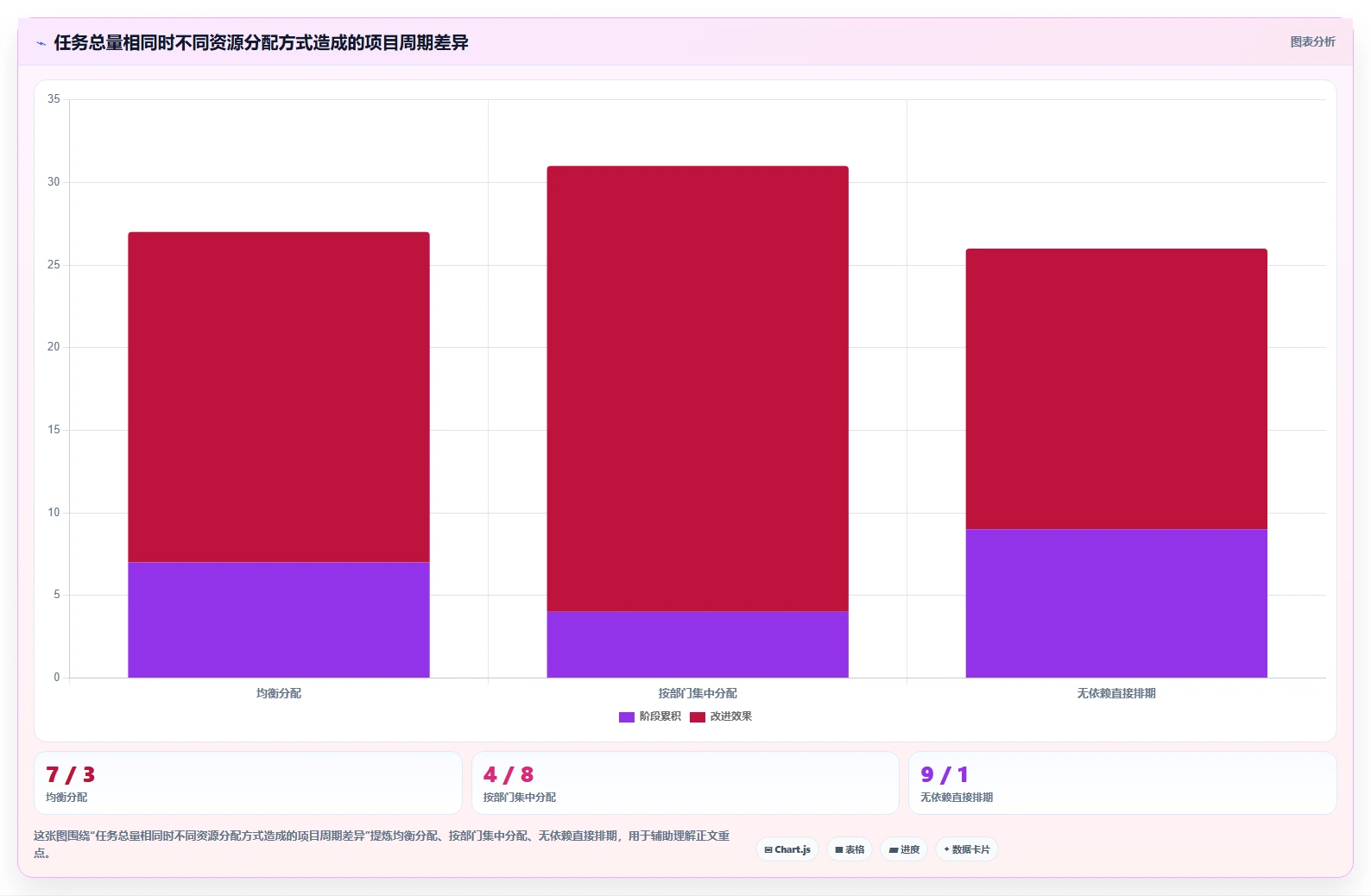Click the 无依赖直接排期 x-axis label

1116,693
